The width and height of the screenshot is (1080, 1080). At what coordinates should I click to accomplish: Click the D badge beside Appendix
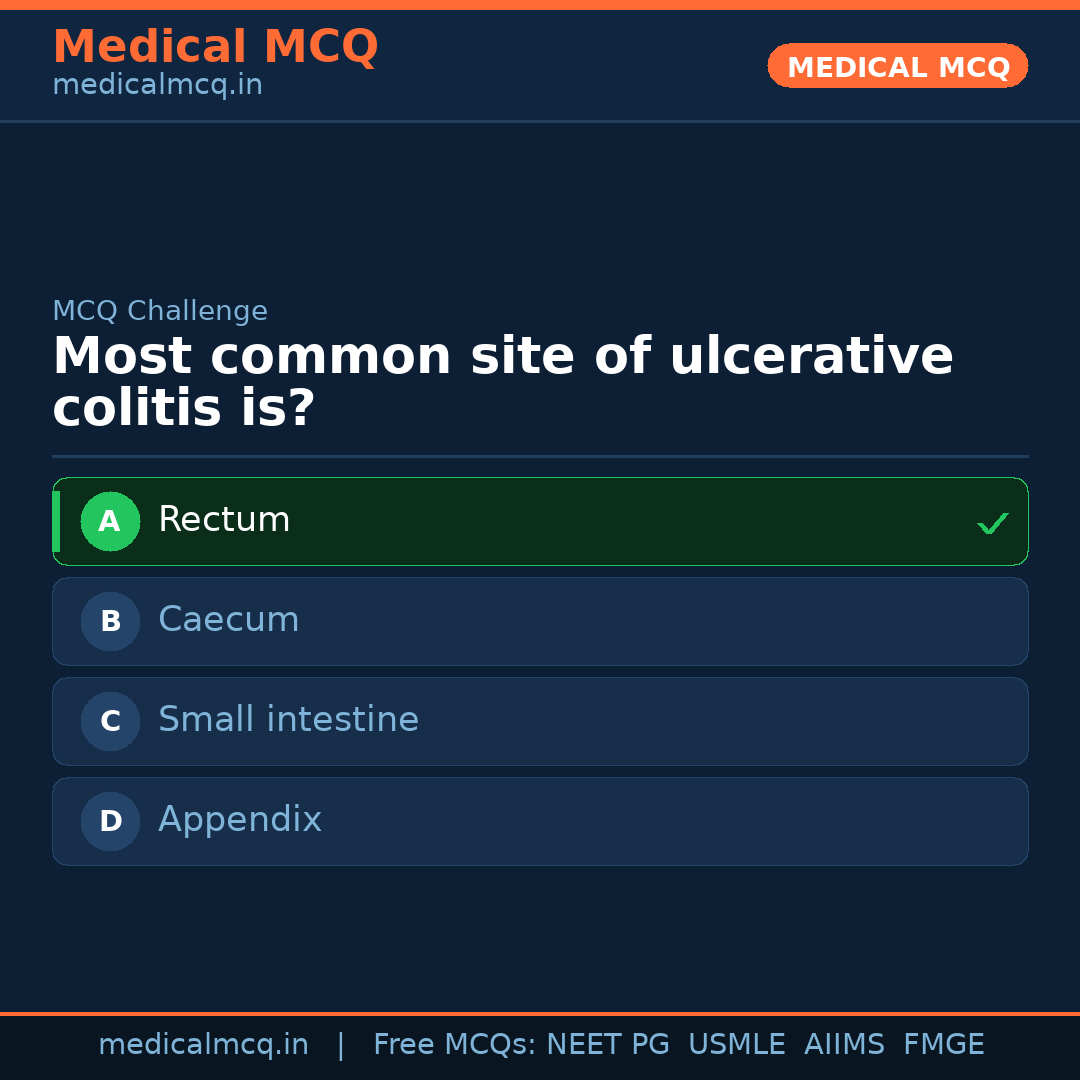click(x=110, y=821)
